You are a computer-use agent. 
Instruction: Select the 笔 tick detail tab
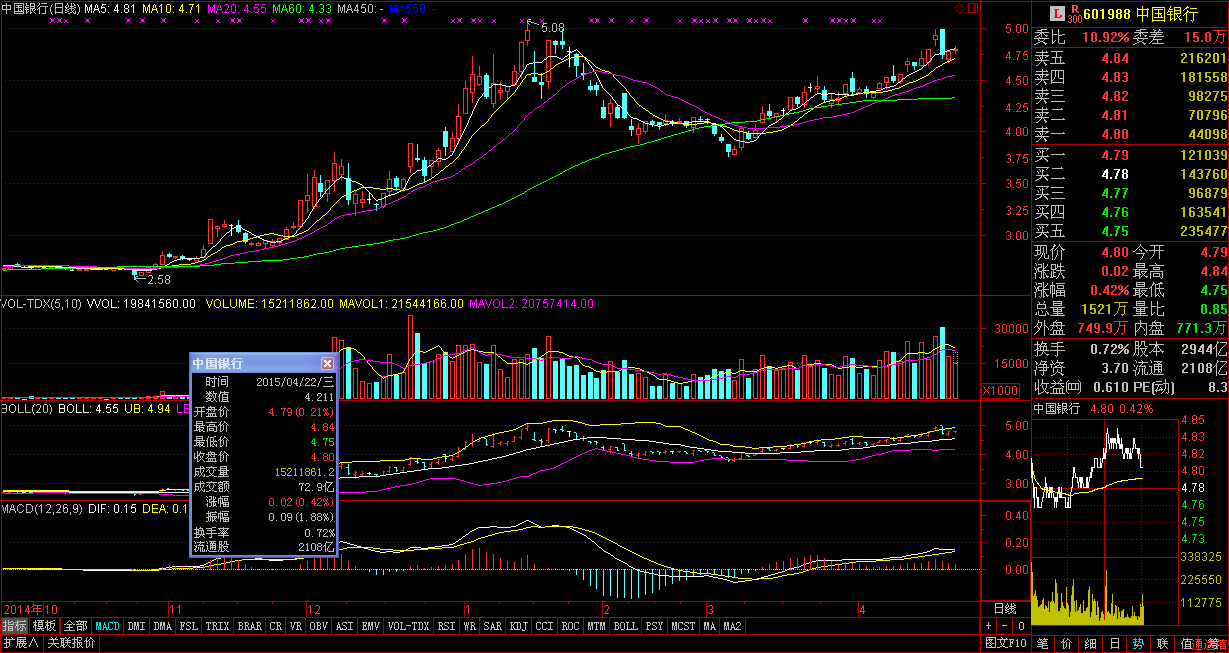pyautogui.click(x=1043, y=643)
